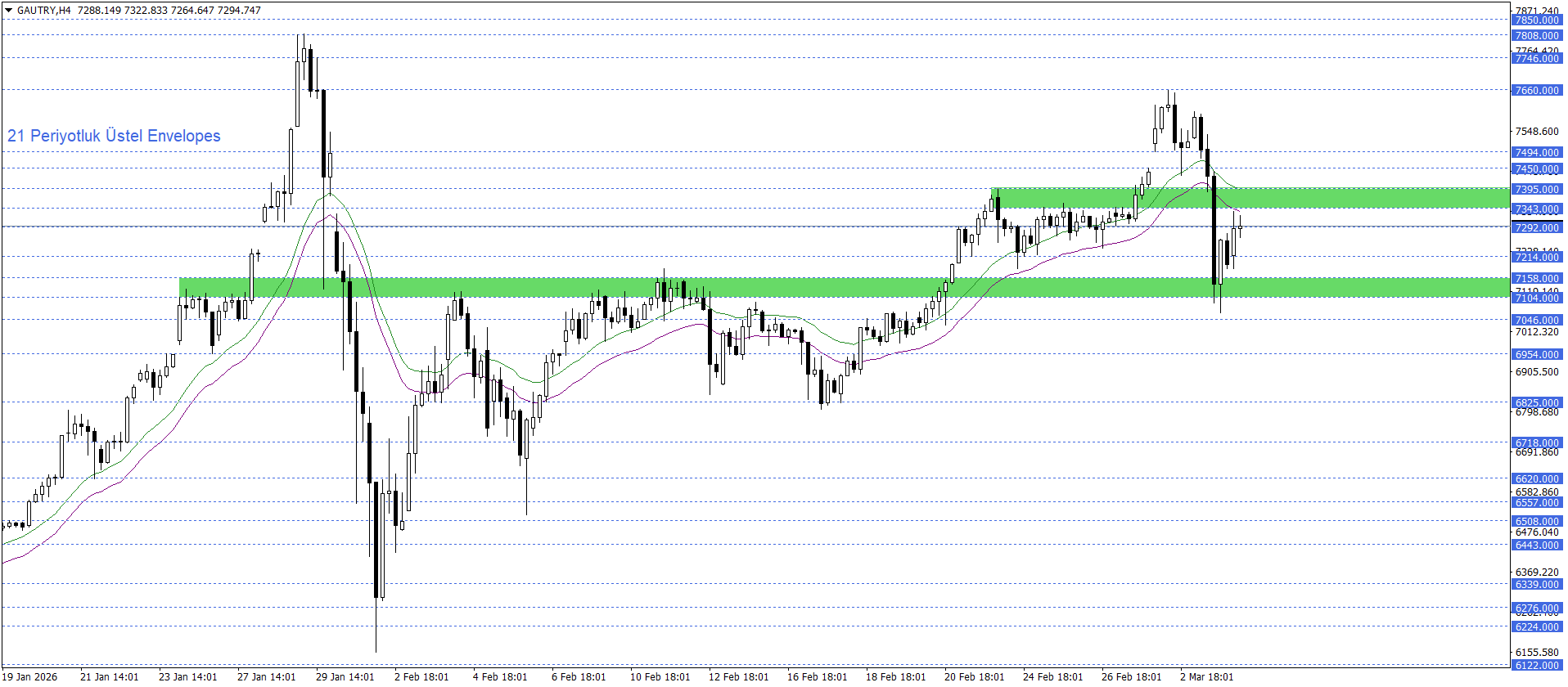1568x687 pixels.
Task: Click the 6276.000 price level label
Action: [1536, 608]
